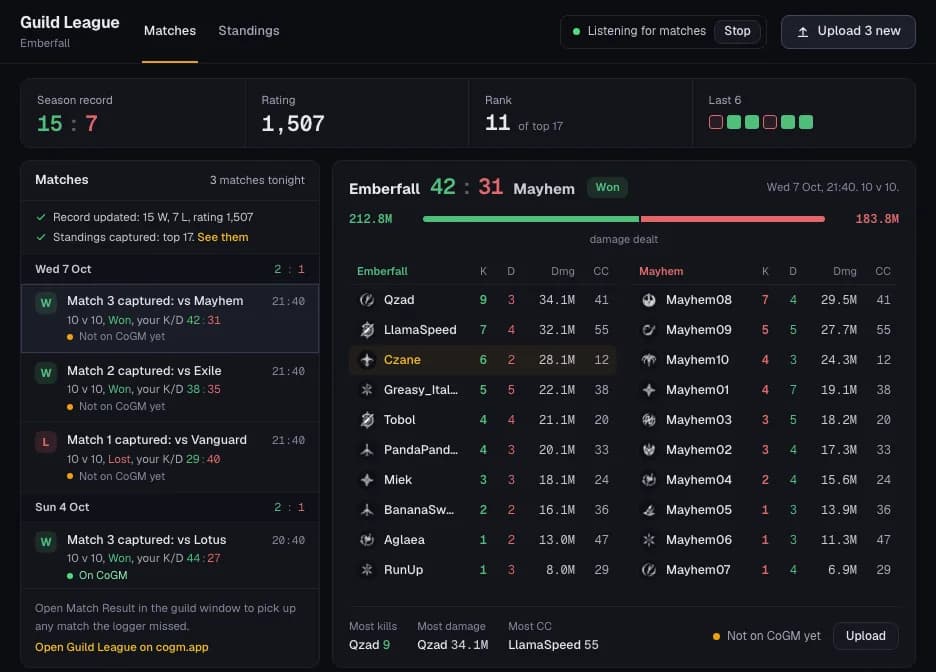Click the LlamaSpeed player name

[420, 329]
